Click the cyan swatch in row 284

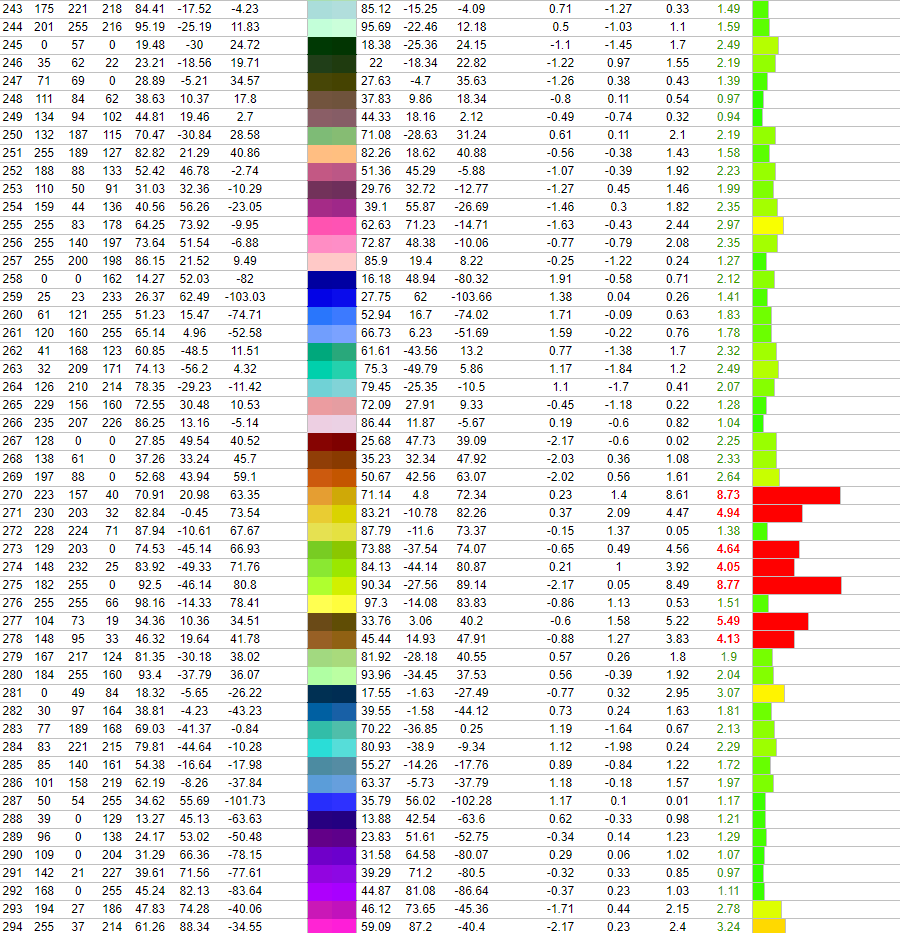click(x=332, y=747)
